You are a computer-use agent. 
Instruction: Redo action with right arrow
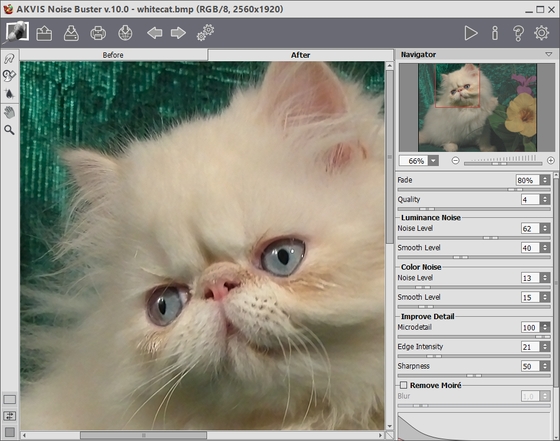[178, 33]
